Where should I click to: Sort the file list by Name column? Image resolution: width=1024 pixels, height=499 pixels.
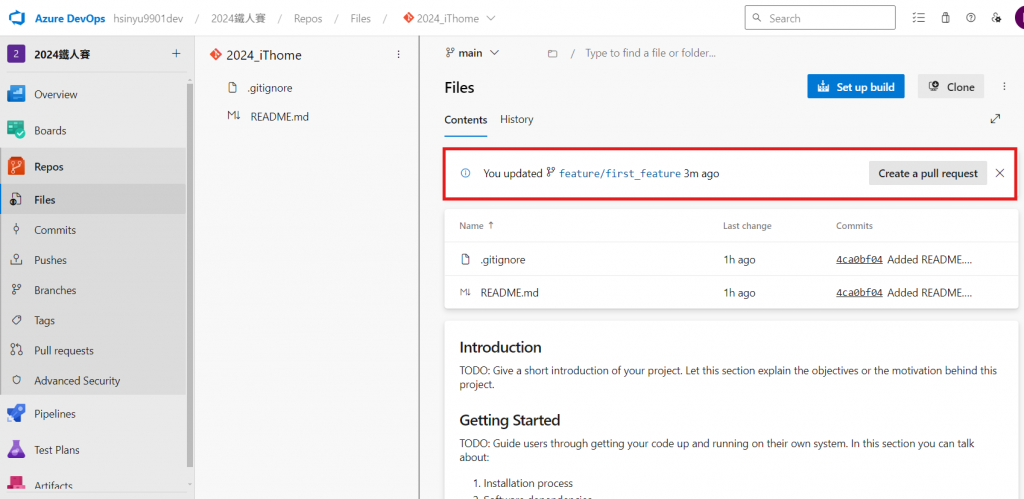(476, 225)
